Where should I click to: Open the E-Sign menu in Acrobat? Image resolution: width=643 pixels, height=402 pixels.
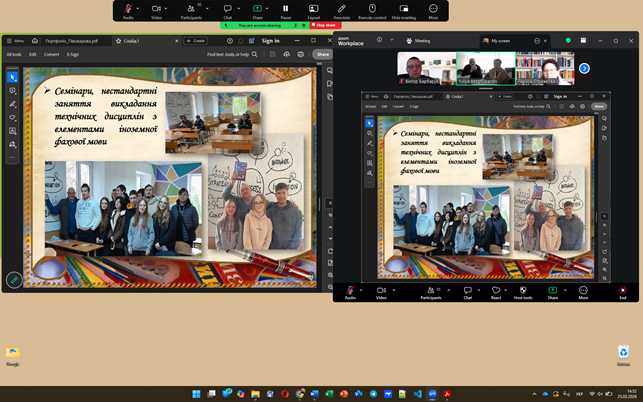click(x=73, y=54)
